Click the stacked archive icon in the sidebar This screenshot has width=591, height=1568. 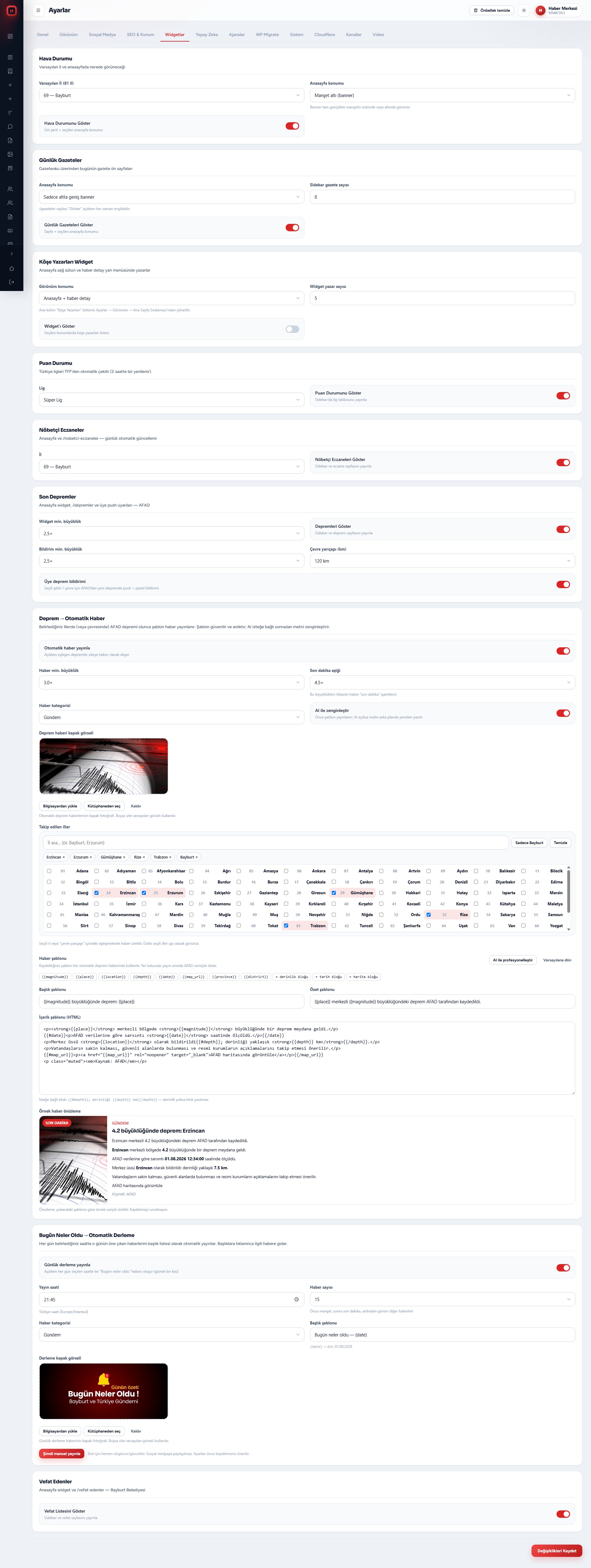point(10,168)
